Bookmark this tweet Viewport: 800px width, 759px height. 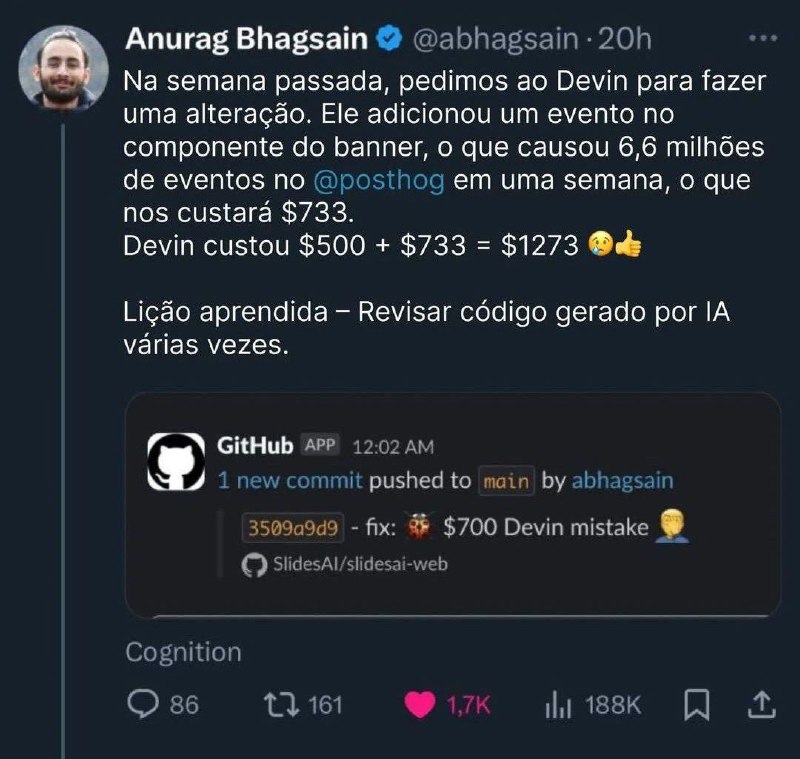[x=696, y=704]
